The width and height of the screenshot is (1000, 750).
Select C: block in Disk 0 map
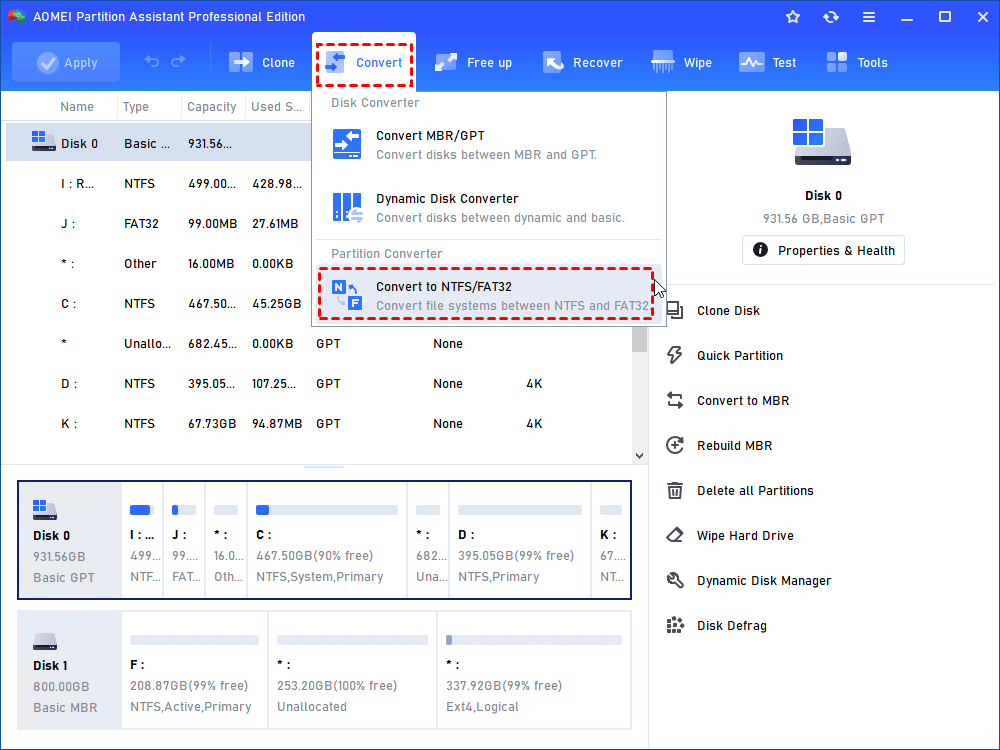click(x=327, y=540)
